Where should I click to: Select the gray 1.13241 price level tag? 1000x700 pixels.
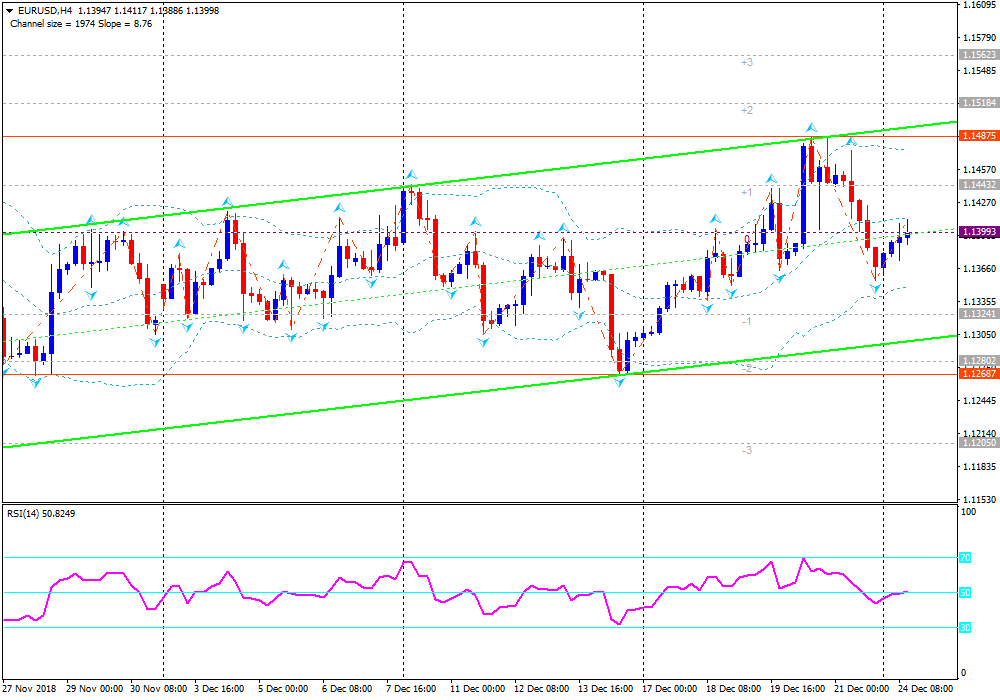click(978, 314)
